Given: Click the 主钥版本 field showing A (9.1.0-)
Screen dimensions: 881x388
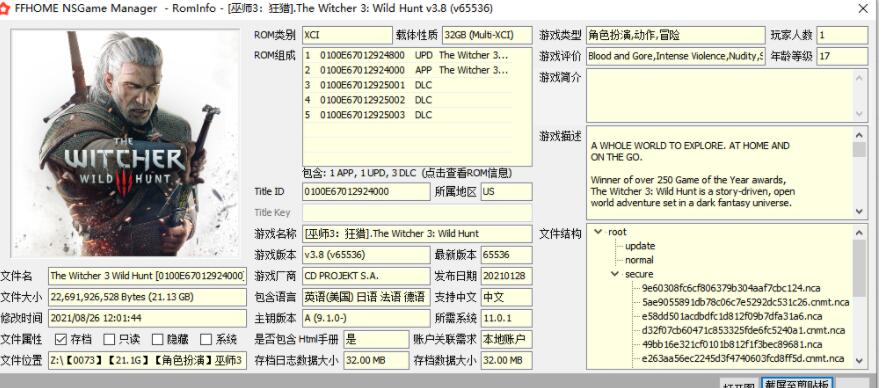Looking at the screenshot, I should [x=366, y=318].
